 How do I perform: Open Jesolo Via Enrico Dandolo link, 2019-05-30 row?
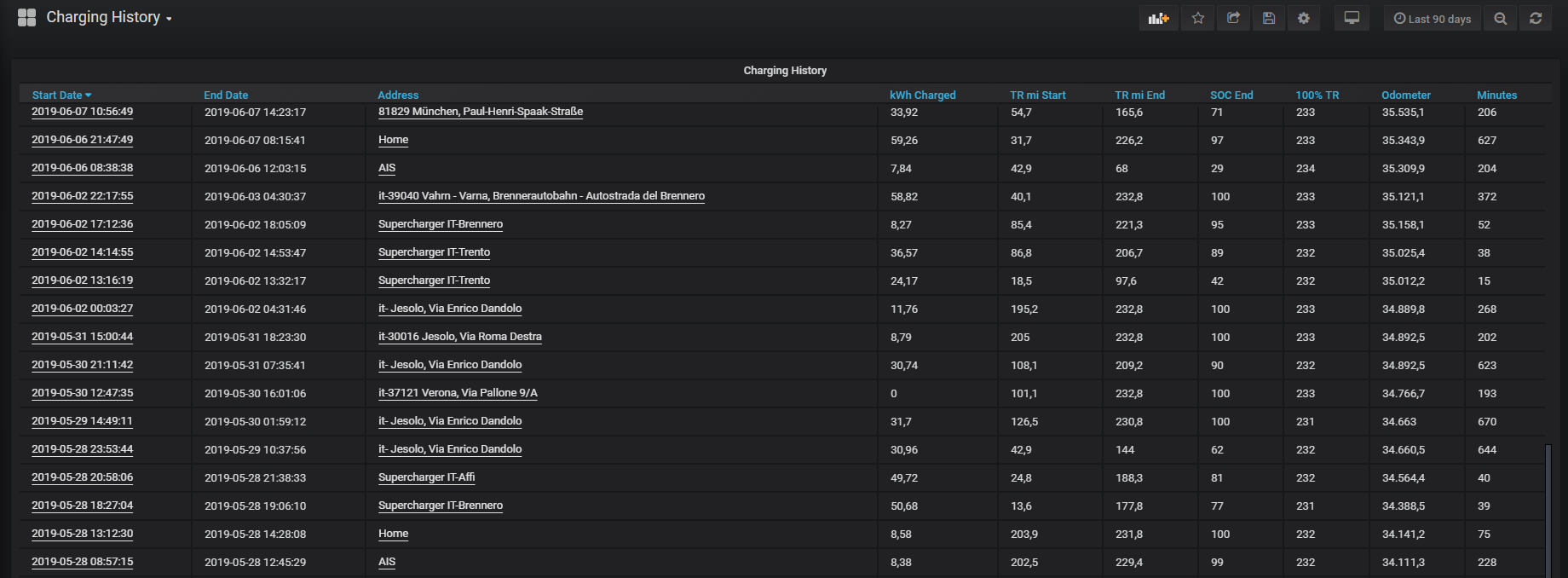(x=450, y=365)
